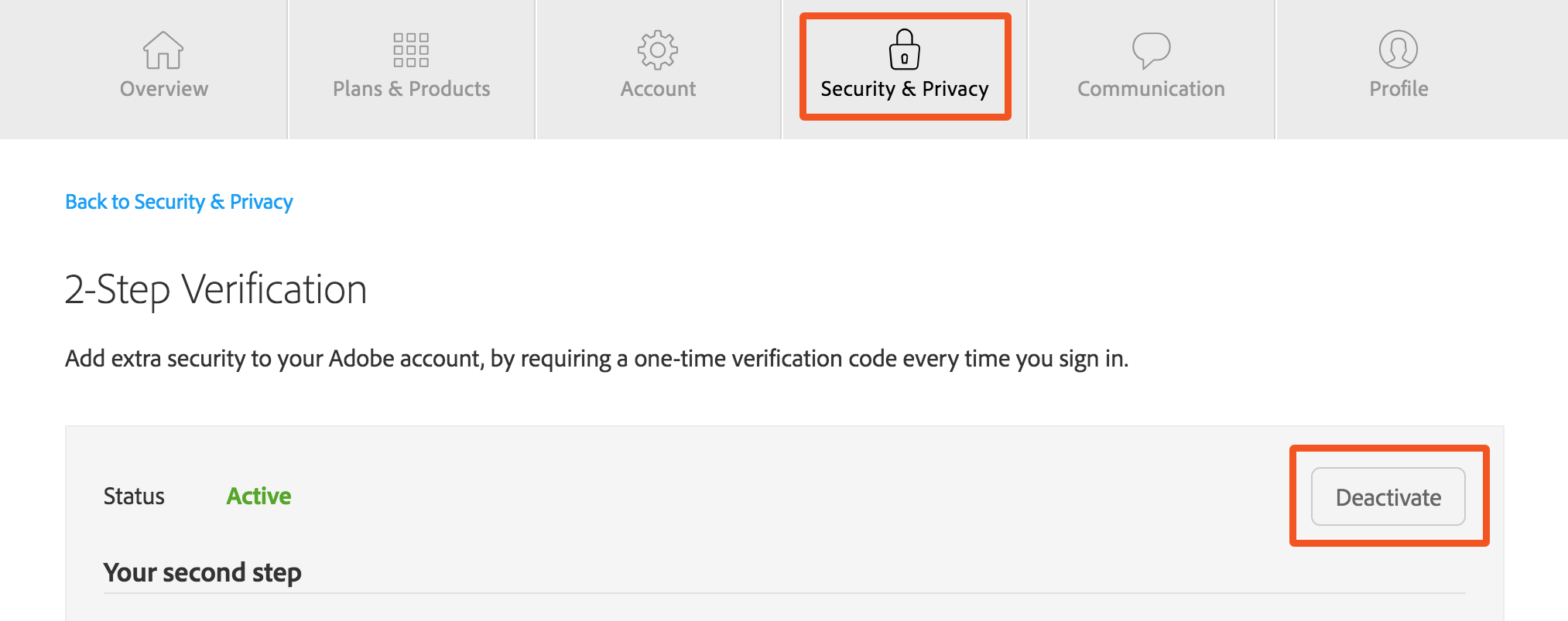Click the Security & Privacy padlock icon

904,49
